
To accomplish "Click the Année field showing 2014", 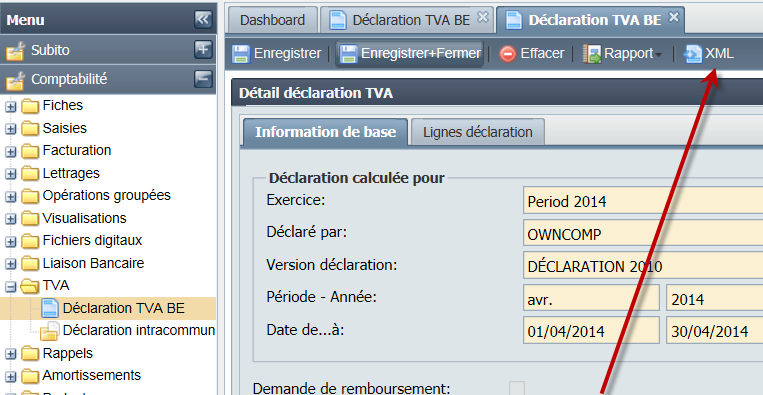I will tap(714, 298).
